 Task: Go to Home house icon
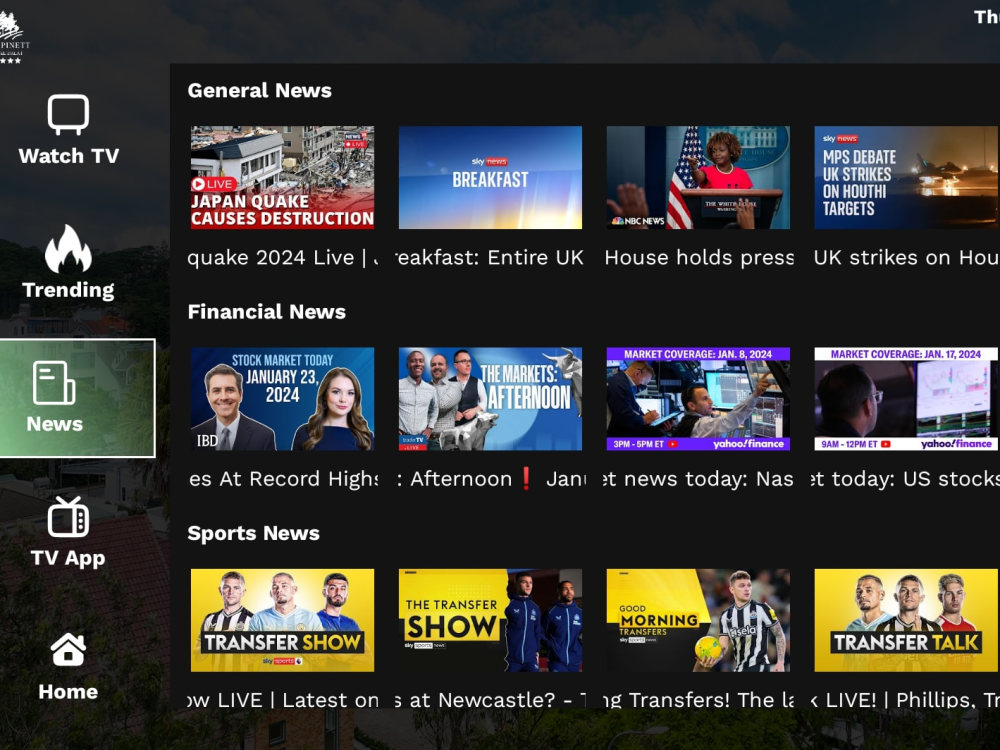(x=68, y=649)
